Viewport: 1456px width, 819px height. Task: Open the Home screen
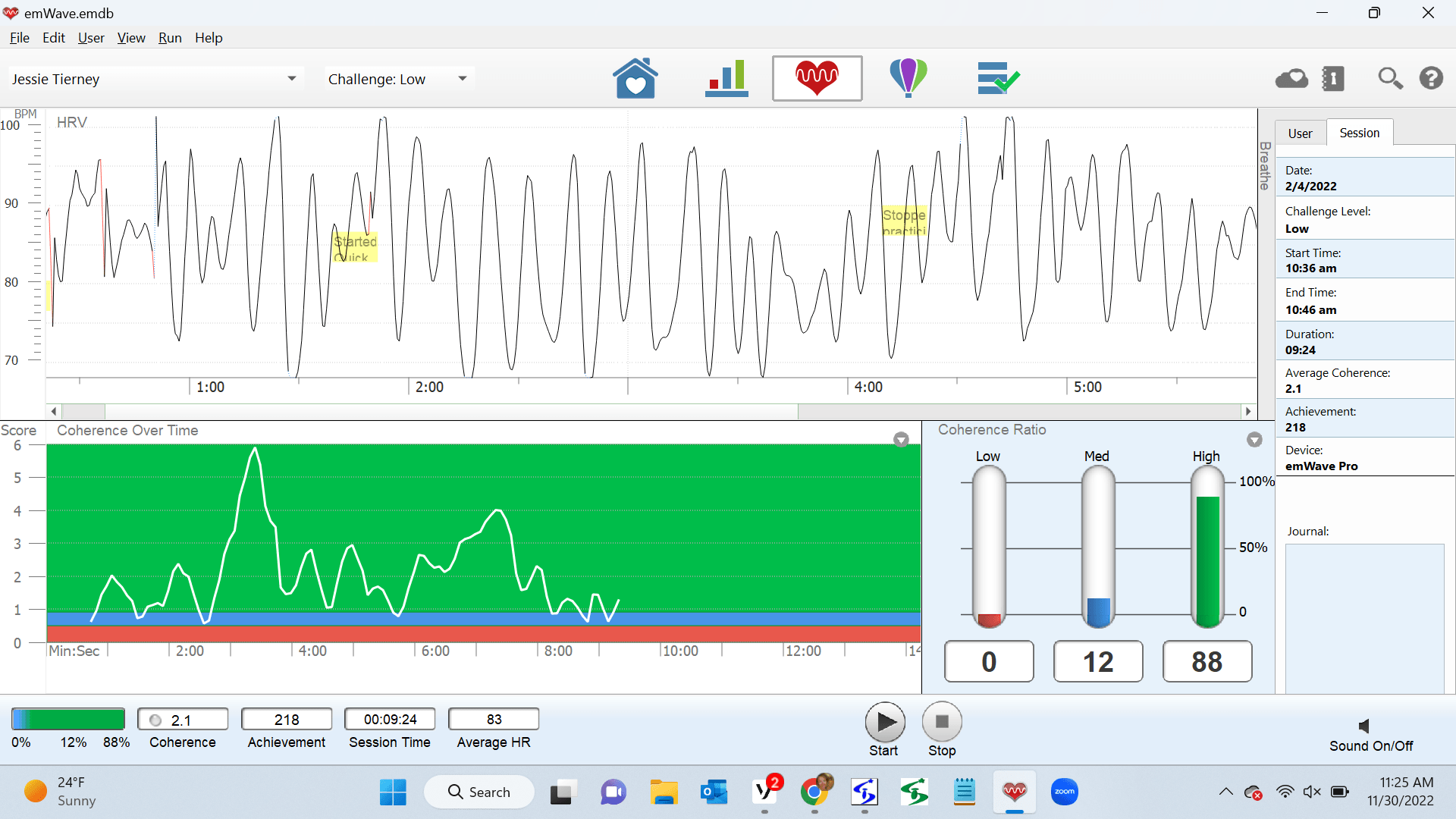[635, 78]
